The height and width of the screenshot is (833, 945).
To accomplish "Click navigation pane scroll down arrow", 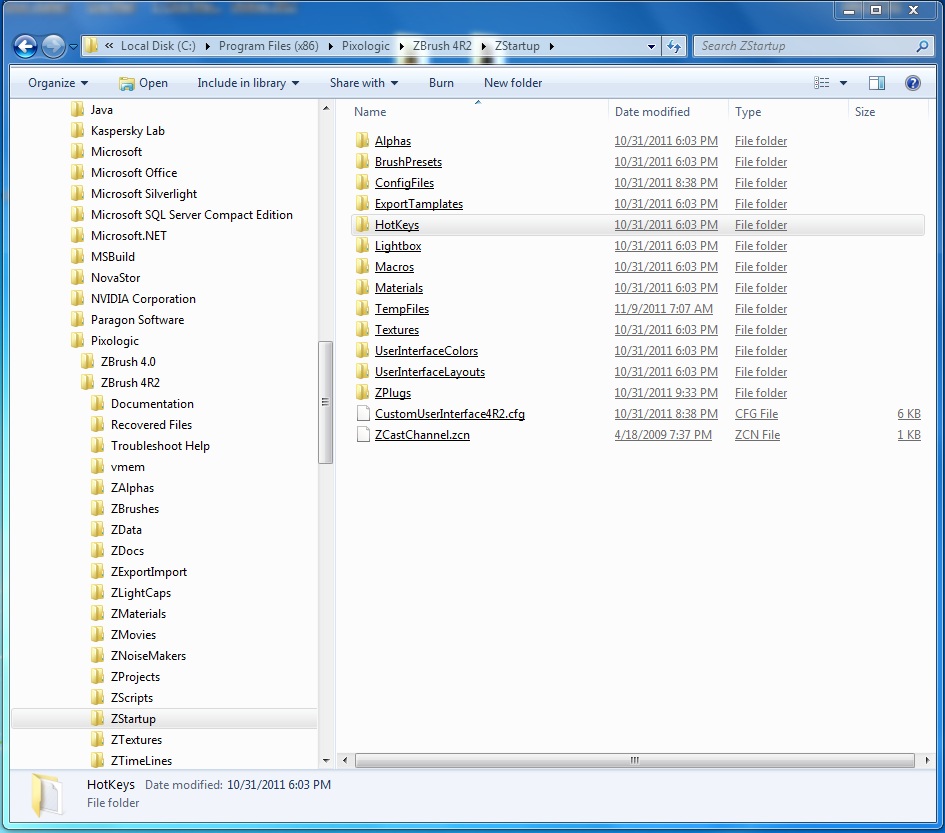I will tap(325, 761).
